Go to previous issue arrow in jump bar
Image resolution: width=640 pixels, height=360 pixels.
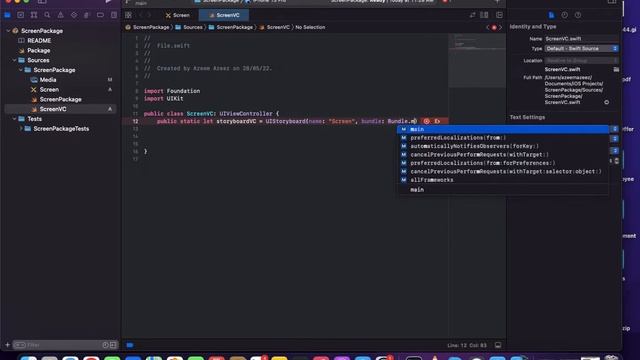coord(487,27)
